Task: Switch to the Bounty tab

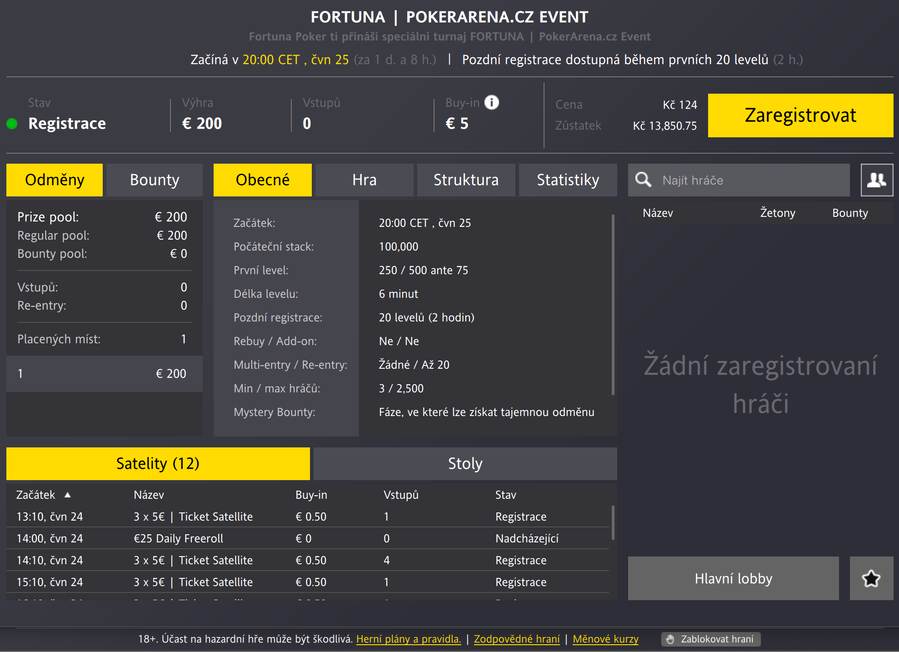Action: point(154,180)
